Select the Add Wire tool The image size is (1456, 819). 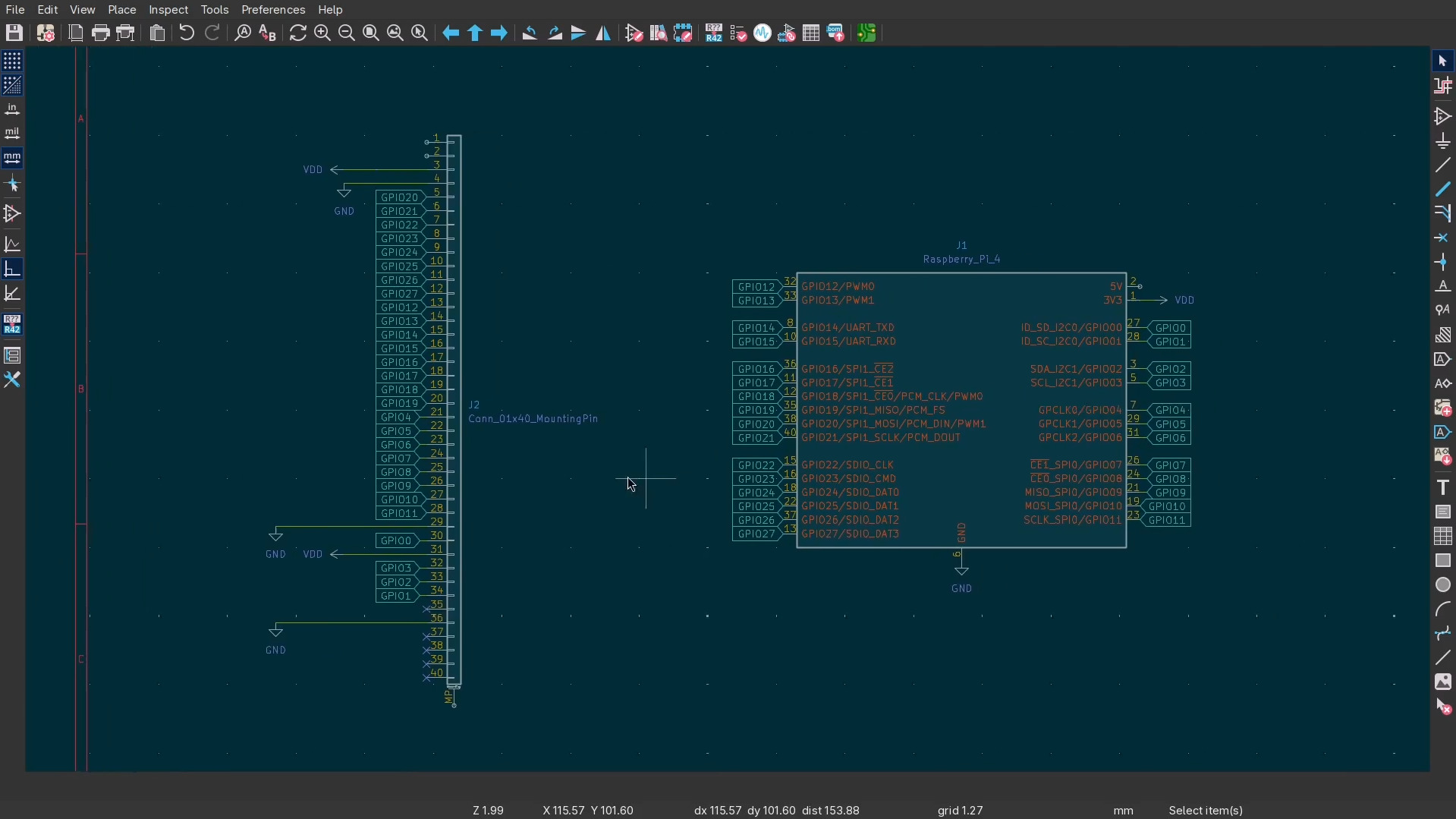[1443, 165]
